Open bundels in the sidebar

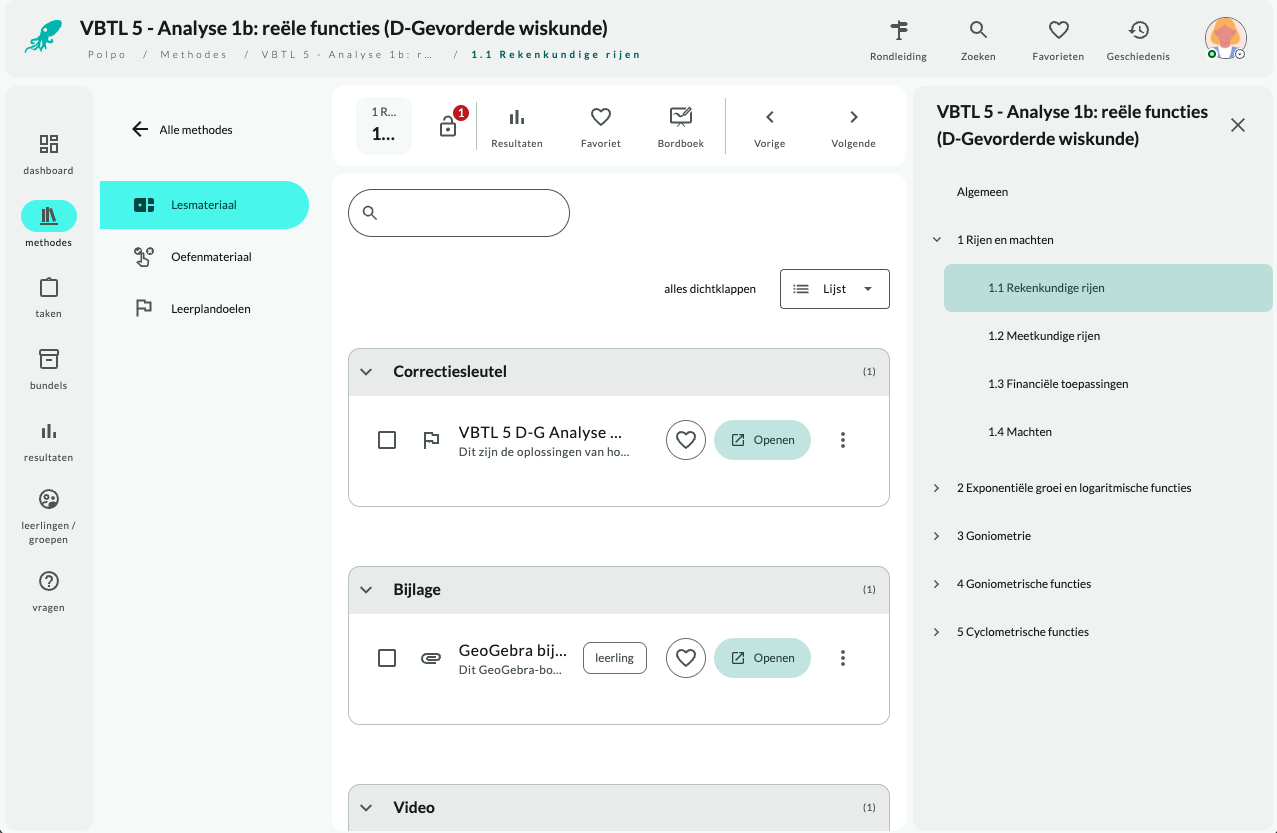[x=49, y=369]
